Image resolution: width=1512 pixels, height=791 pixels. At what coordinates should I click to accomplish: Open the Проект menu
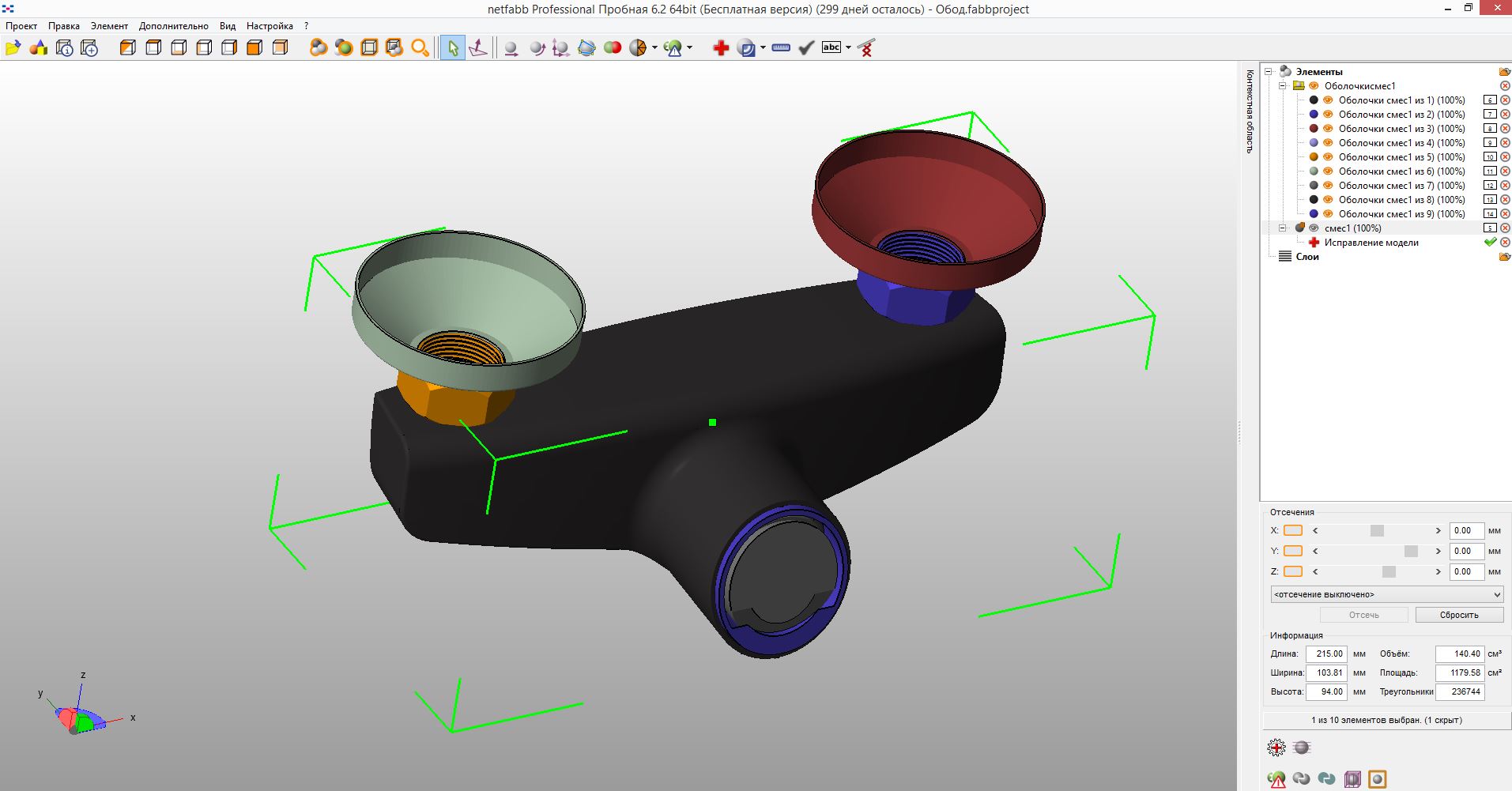[21, 26]
